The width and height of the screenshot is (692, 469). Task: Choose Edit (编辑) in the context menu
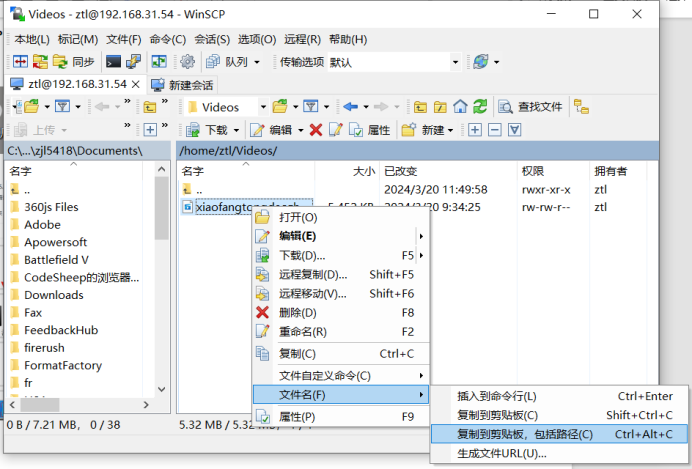point(341,236)
